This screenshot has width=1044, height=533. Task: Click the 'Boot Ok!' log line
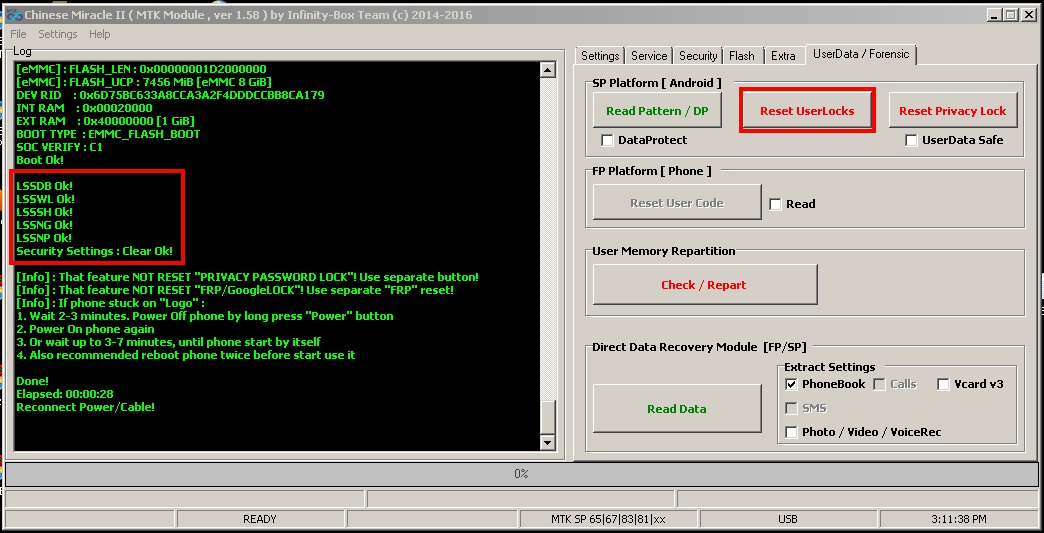pos(40,160)
